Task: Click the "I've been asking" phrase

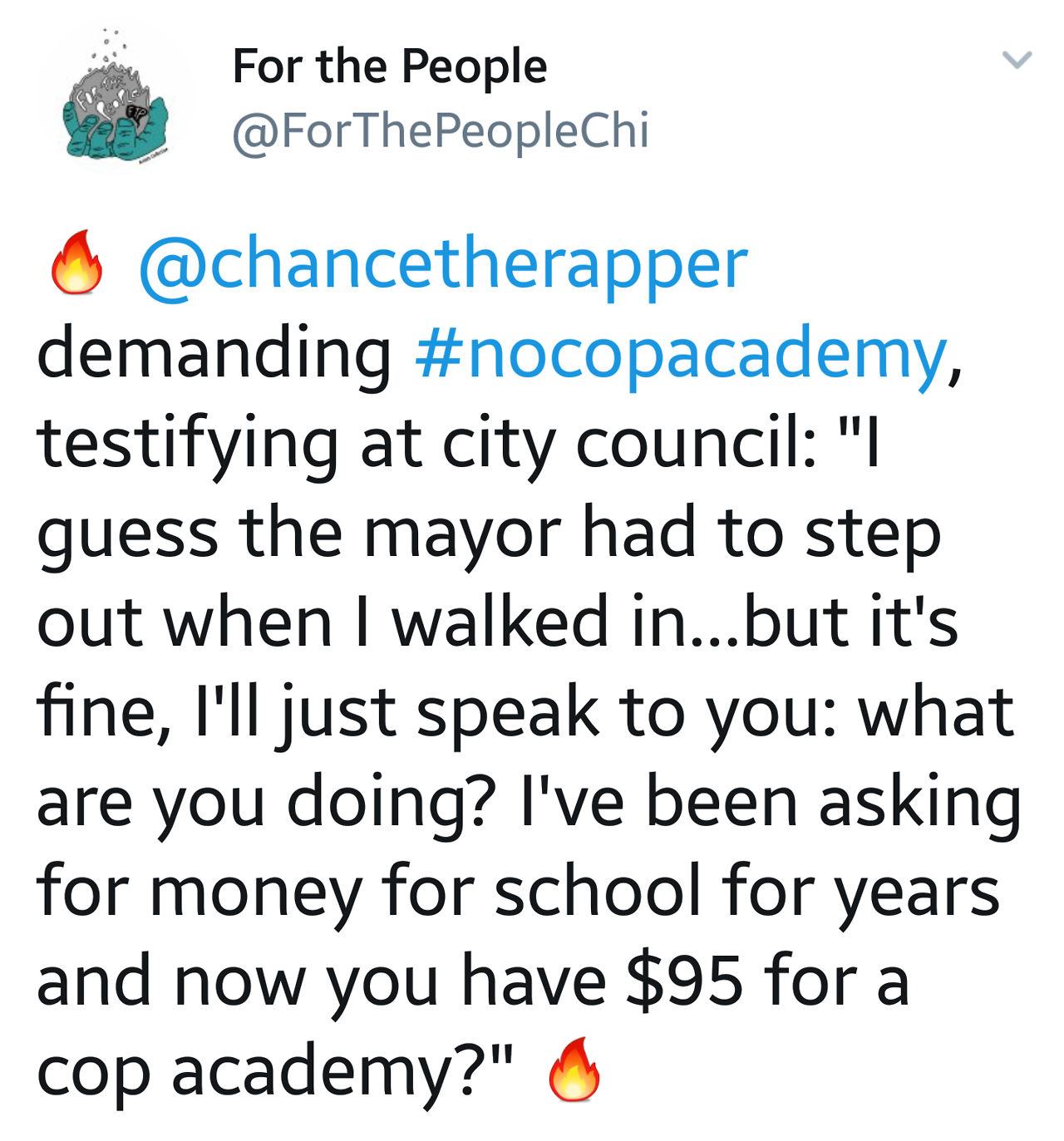Action: (x=770, y=803)
